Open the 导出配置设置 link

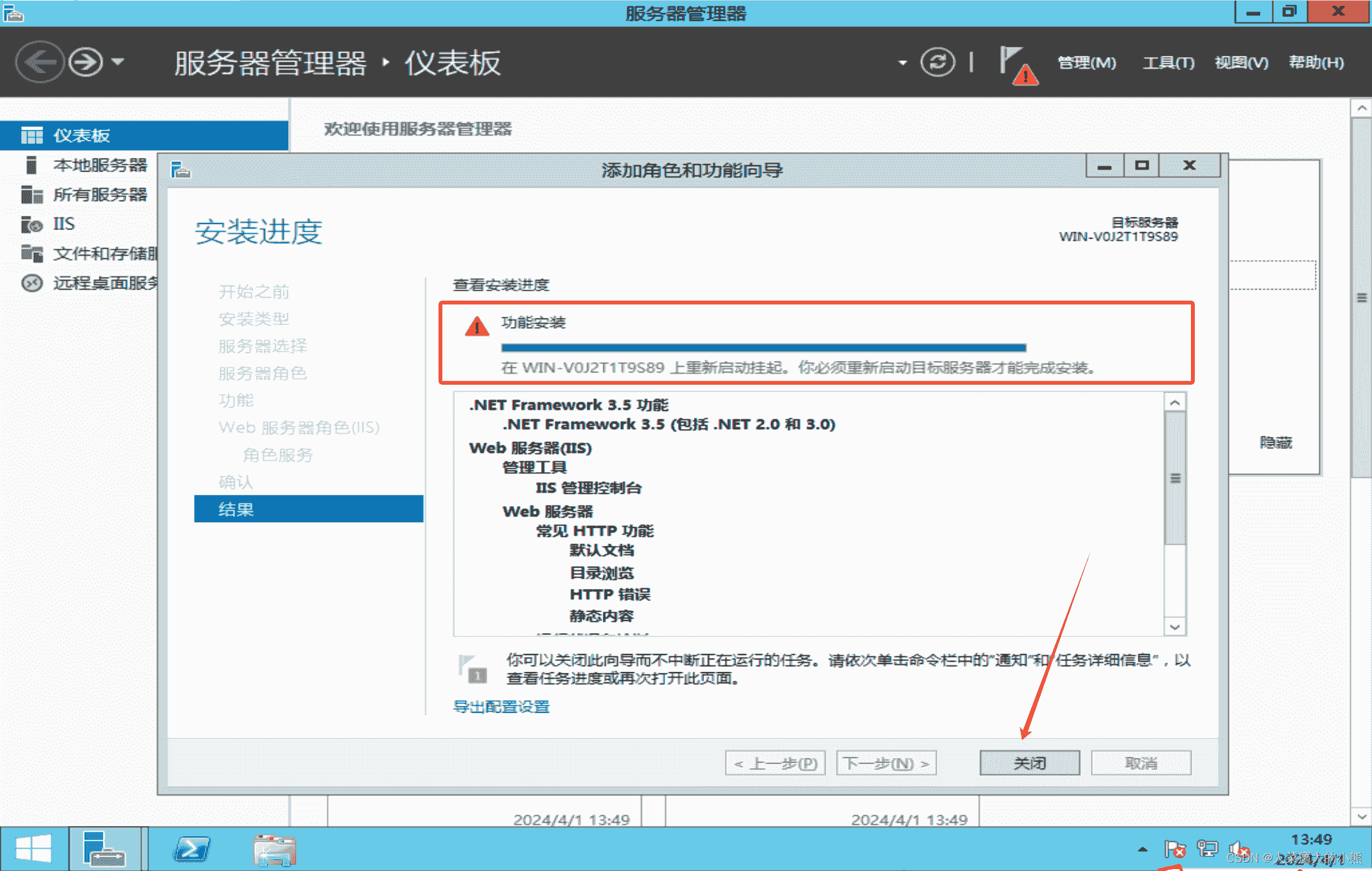click(501, 707)
